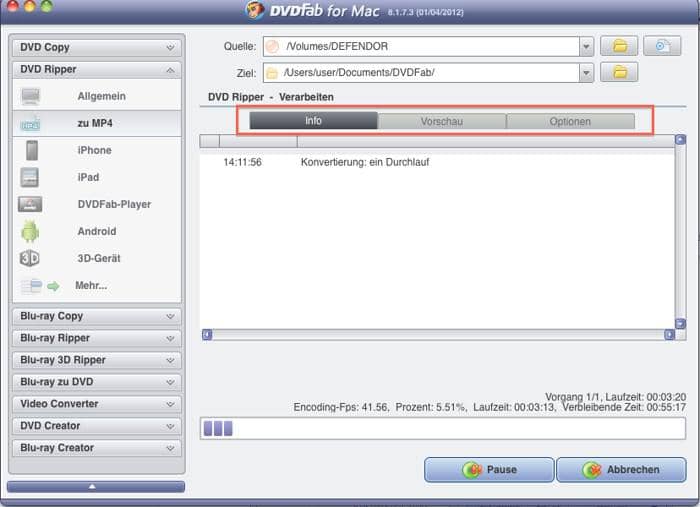700x507 pixels.
Task: Expand the Video Converter section
Action: pos(97,404)
